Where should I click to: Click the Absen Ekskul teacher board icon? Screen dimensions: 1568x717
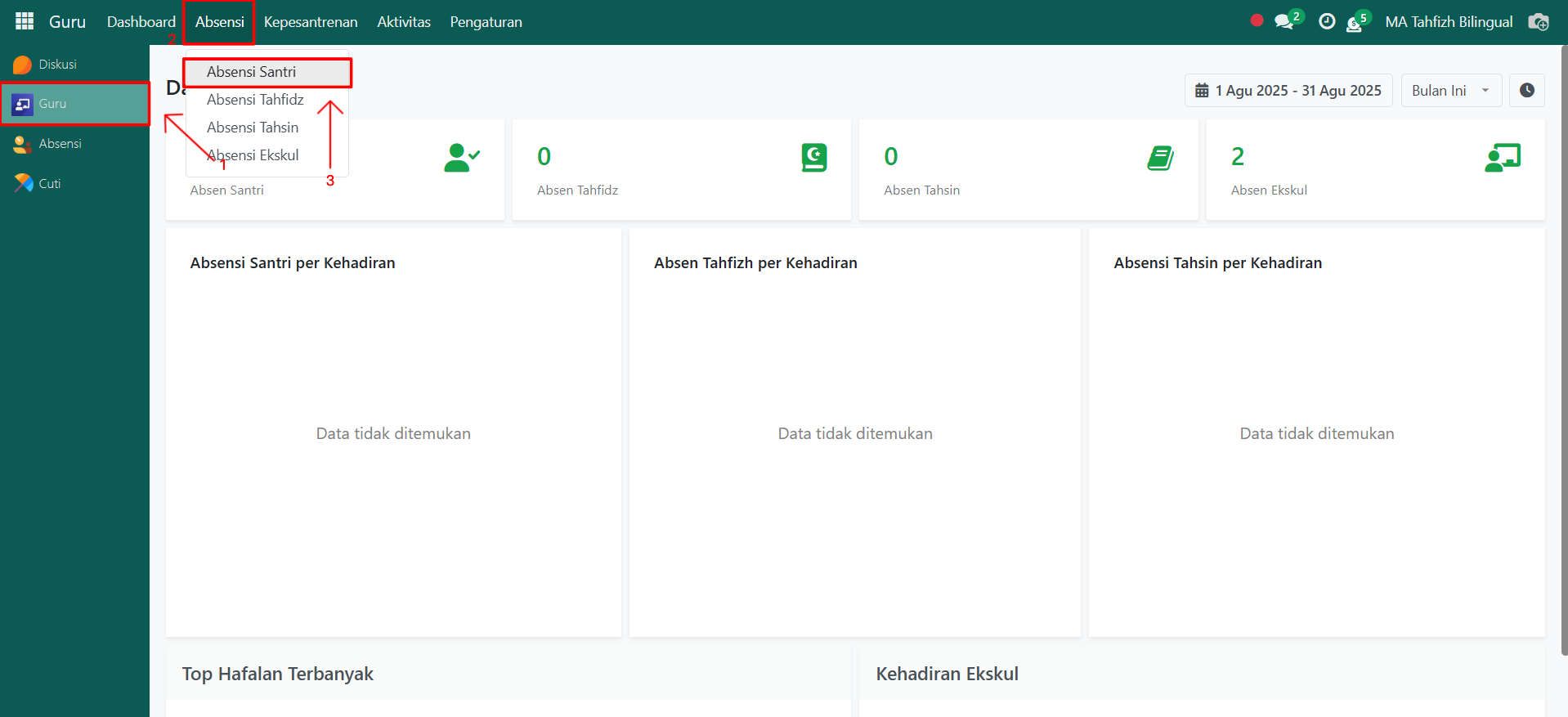[x=1502, y=157]
